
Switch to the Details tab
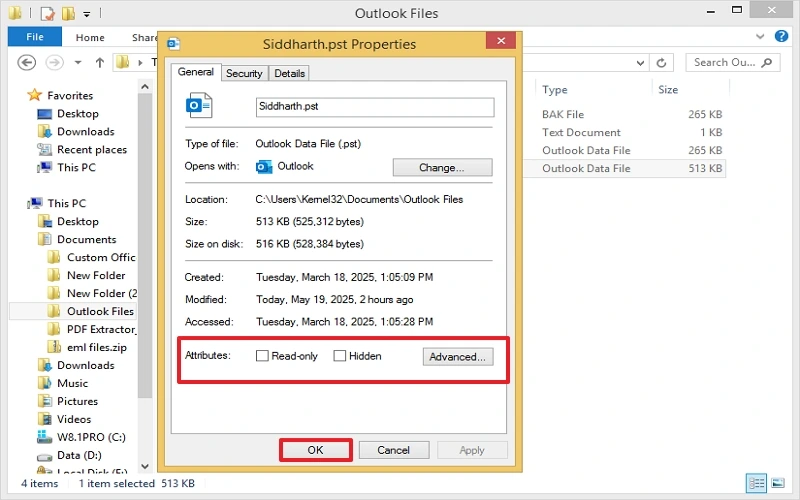(x=289, y=73)
